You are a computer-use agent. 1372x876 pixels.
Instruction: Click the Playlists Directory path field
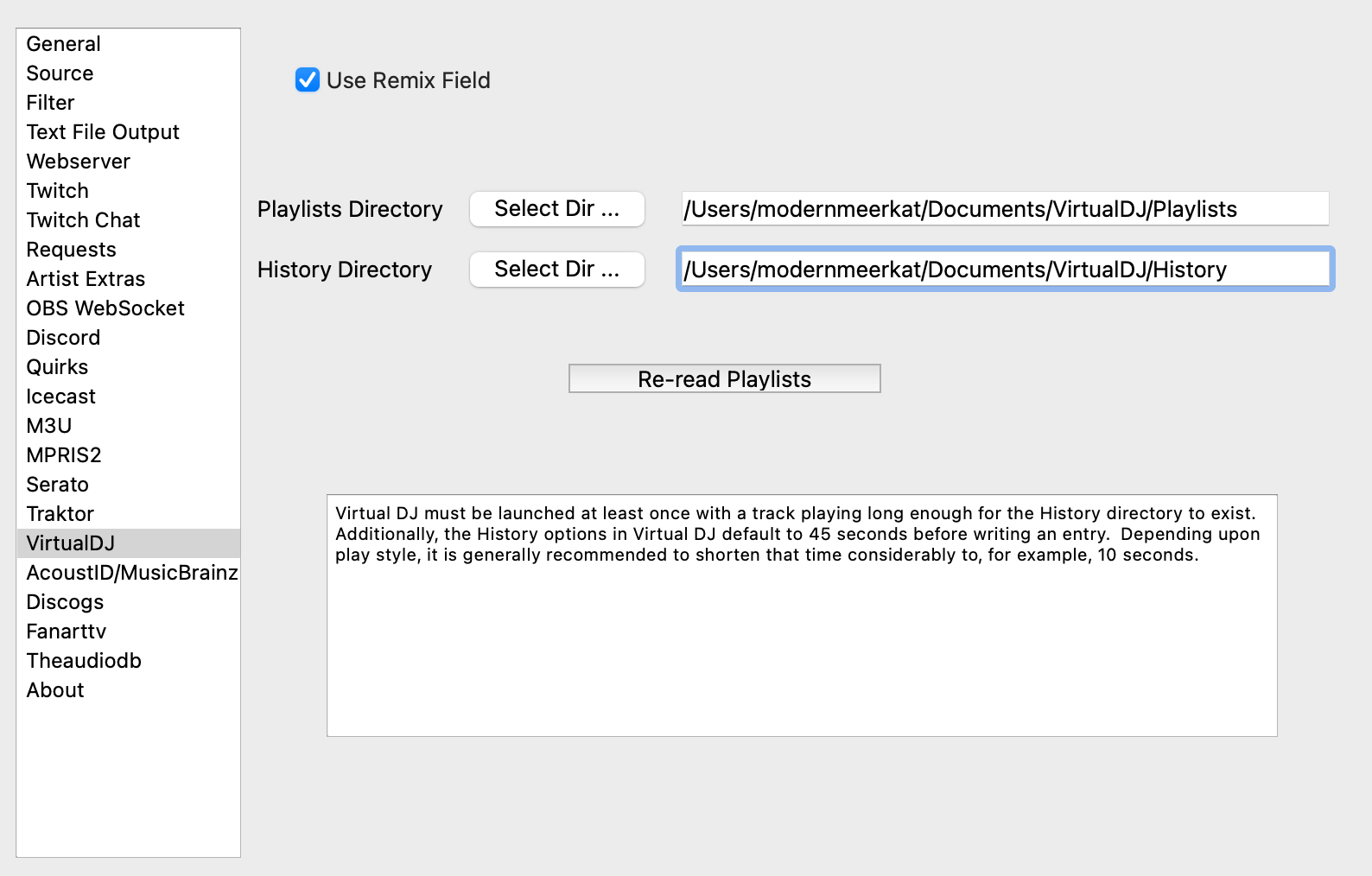pos(1004,209)
